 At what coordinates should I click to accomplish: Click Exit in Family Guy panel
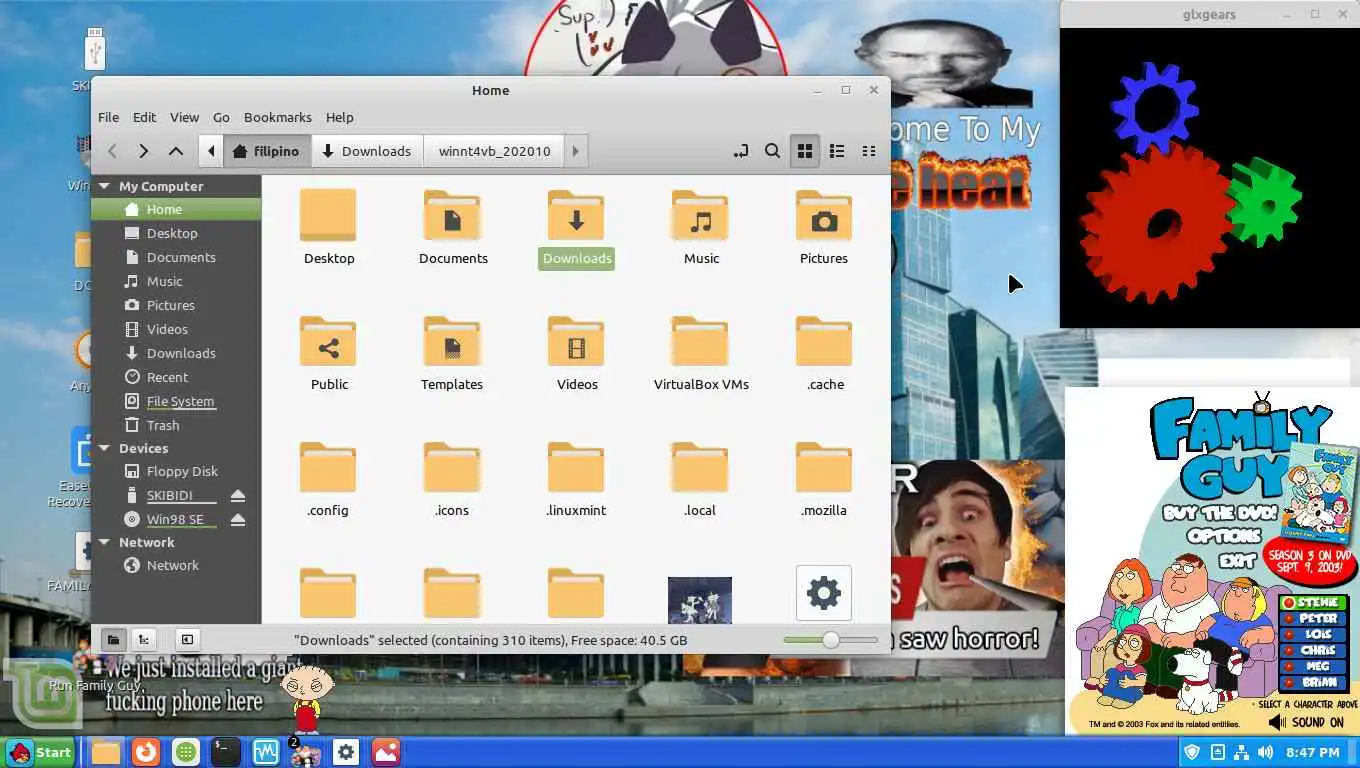click(x=1237, y=560)
